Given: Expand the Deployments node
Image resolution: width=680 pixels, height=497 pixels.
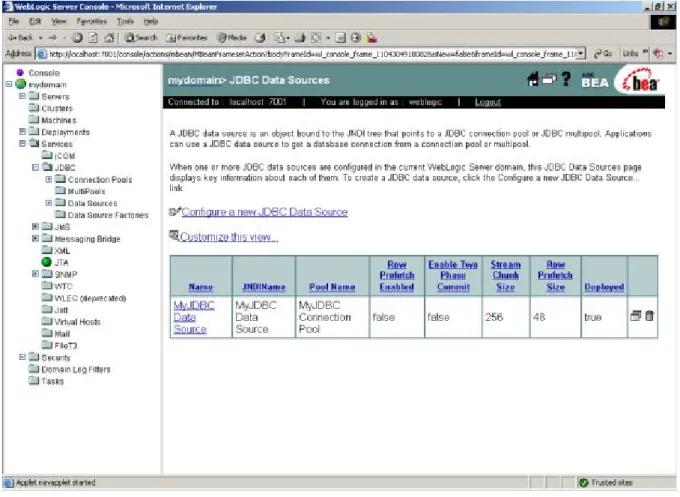Looking at the screenshot, I should (x=22, y=132).
